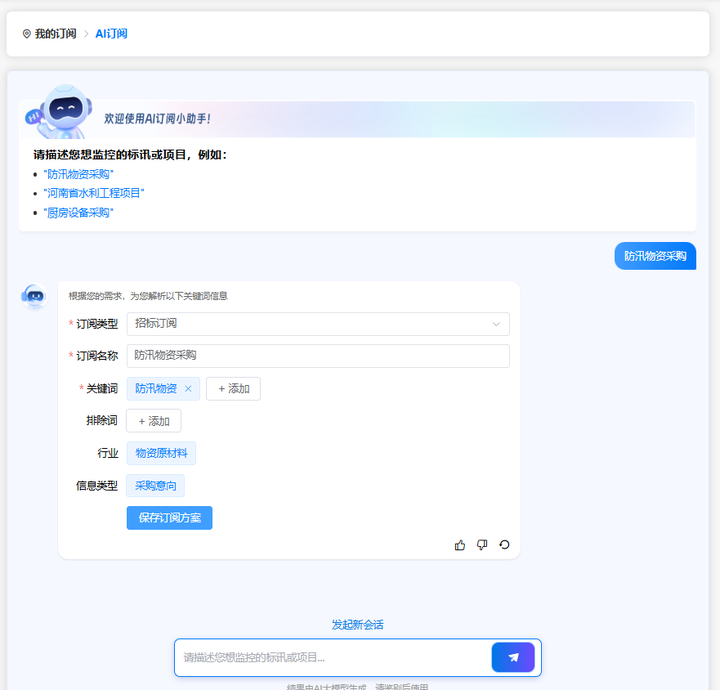Choose example "河南省水利工程项目" link
This screenshot has width=720, height=690.
(x=94, y=193)
